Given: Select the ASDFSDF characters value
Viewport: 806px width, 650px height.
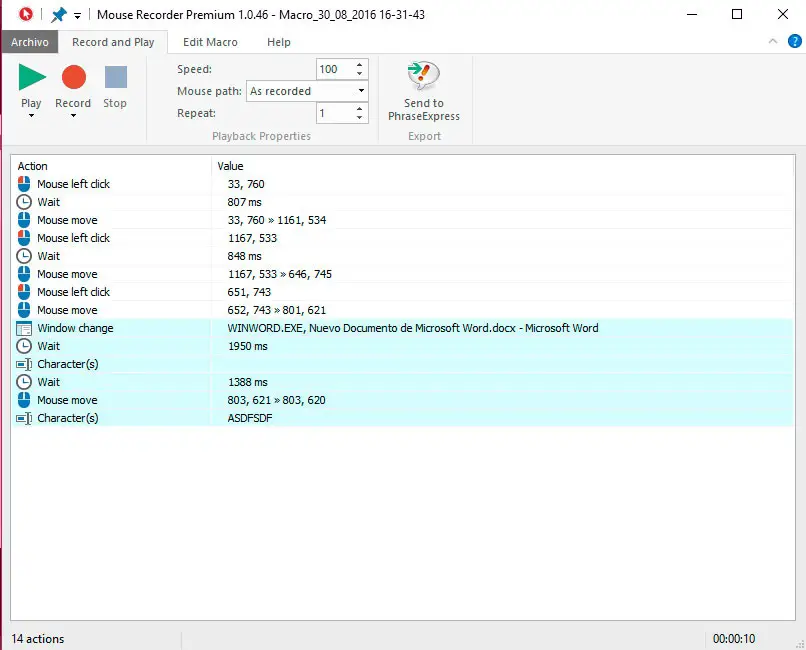Looking at the screenshot, I should [250, 418].
